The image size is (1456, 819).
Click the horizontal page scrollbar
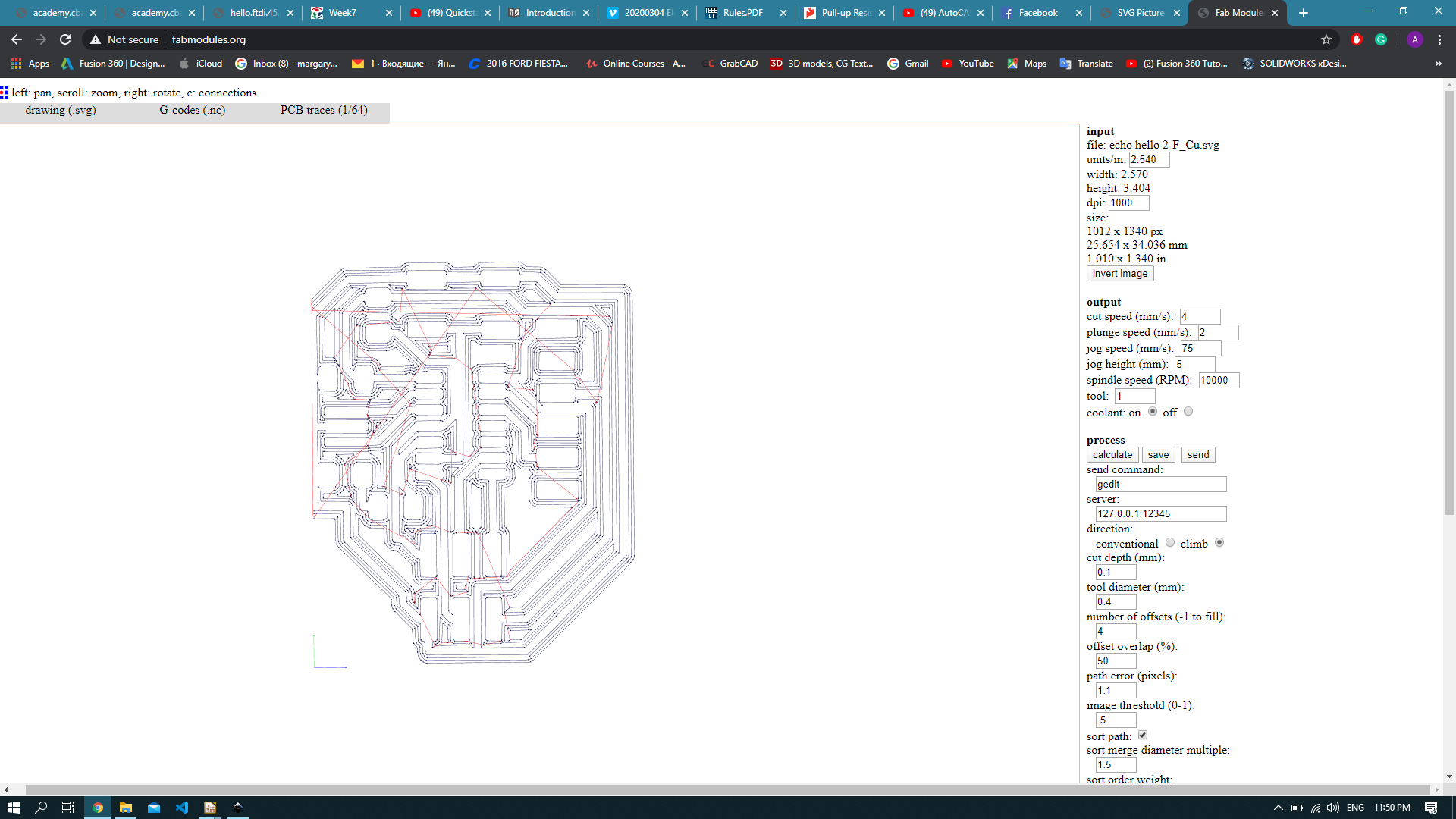point(728,789)
